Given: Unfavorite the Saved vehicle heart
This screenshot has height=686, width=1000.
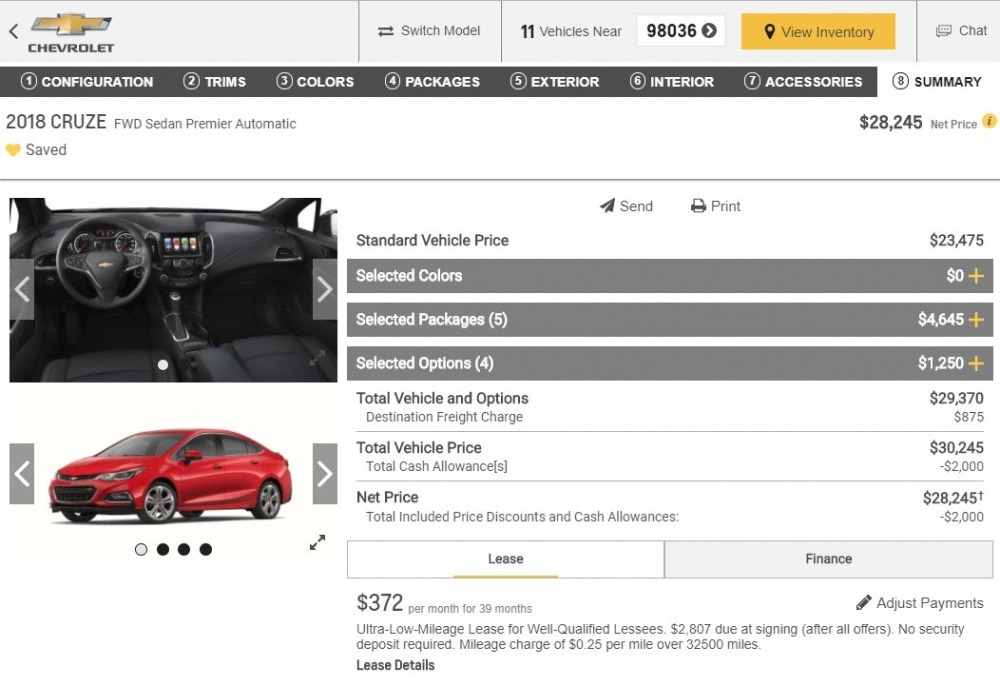Looking at the screenshot, I should pyautogui.click(x=12, y=149).
